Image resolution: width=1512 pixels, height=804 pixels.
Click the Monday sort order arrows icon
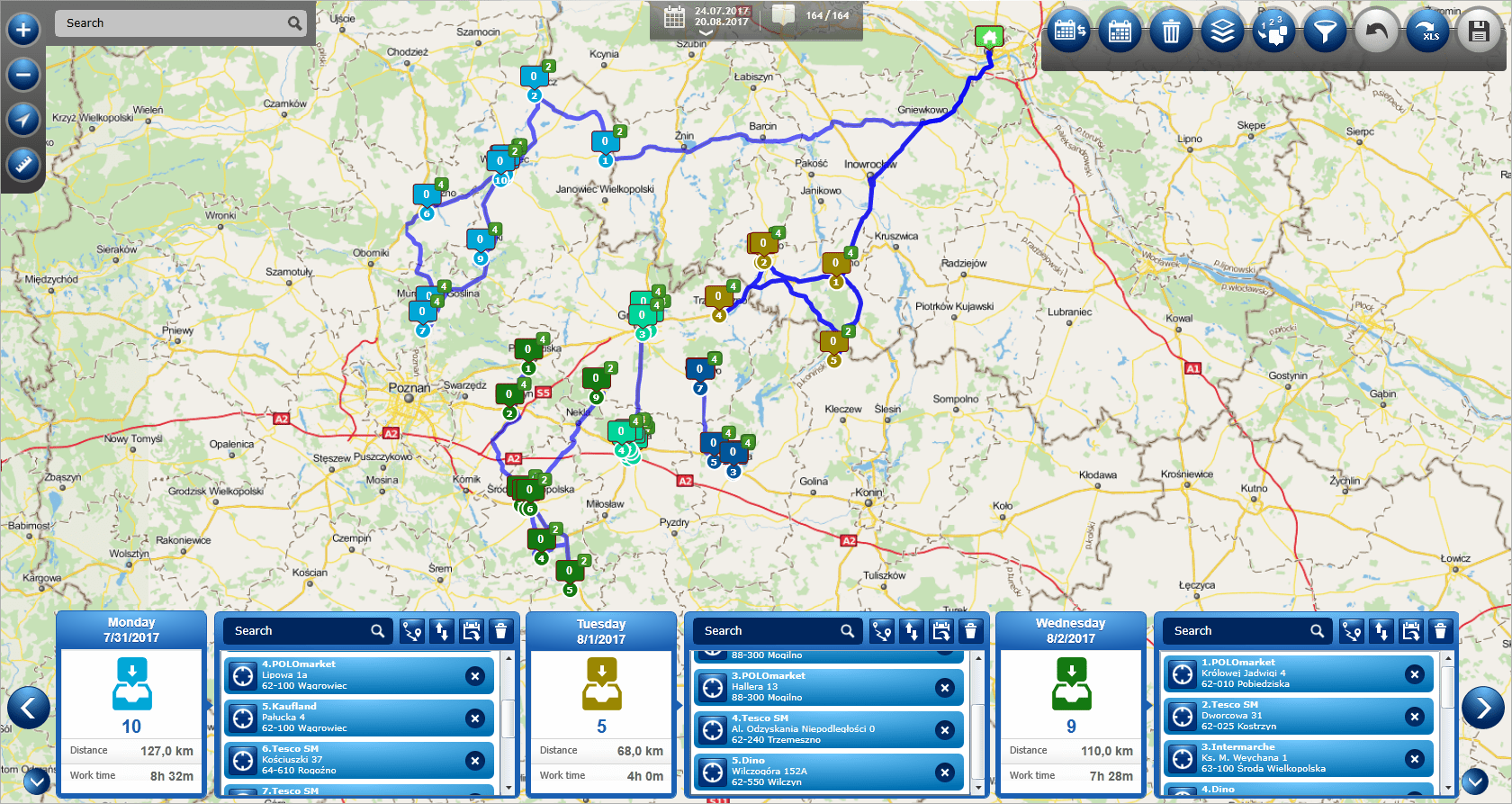coord(442,631)
